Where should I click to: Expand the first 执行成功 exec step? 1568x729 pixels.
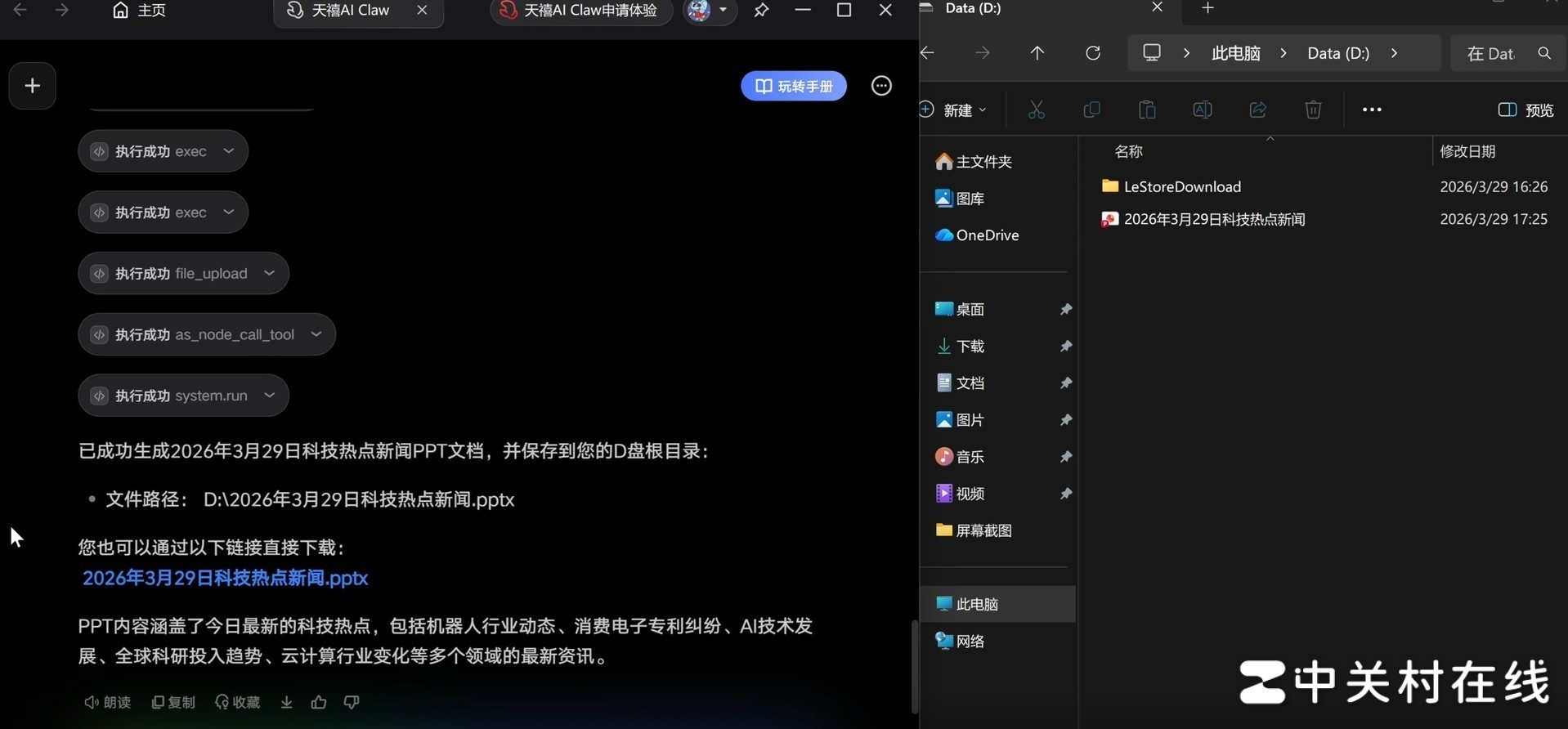[164, 151]
